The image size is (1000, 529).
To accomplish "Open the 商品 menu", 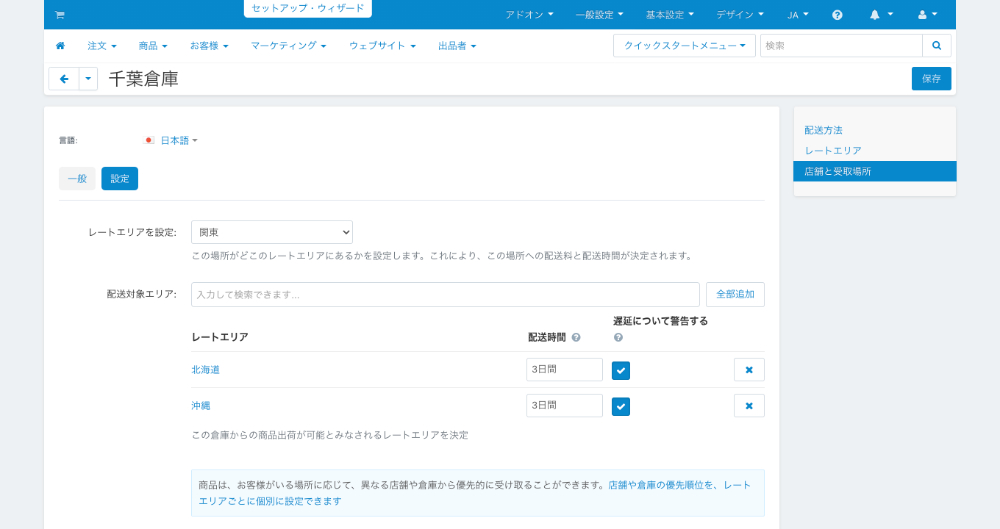I will coord(153,46).
